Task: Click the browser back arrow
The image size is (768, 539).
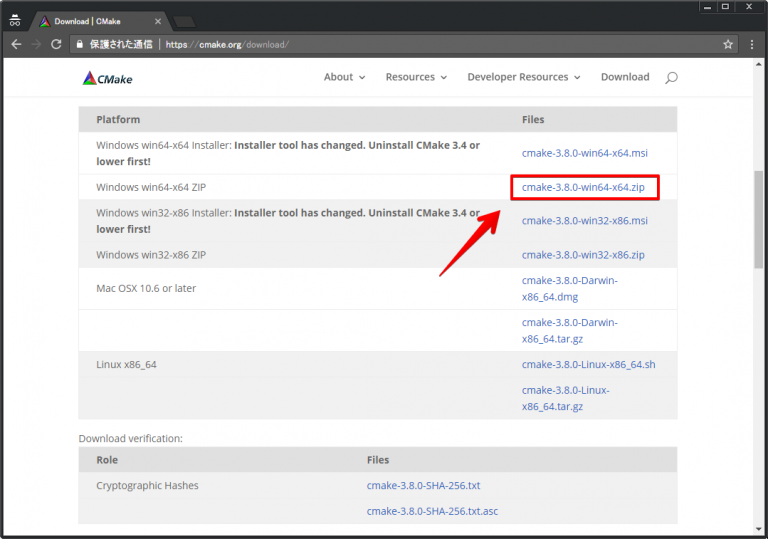Action: pos(16,44)
